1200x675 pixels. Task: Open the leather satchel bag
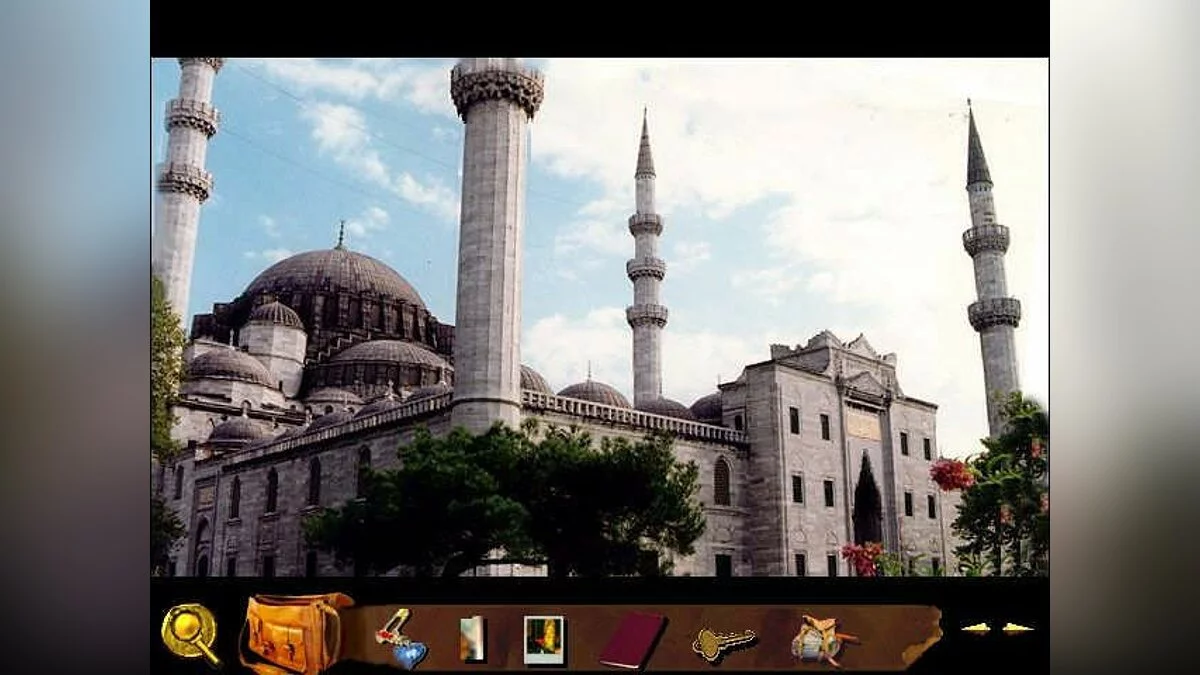pyautogui.click(x=294, y=633)
